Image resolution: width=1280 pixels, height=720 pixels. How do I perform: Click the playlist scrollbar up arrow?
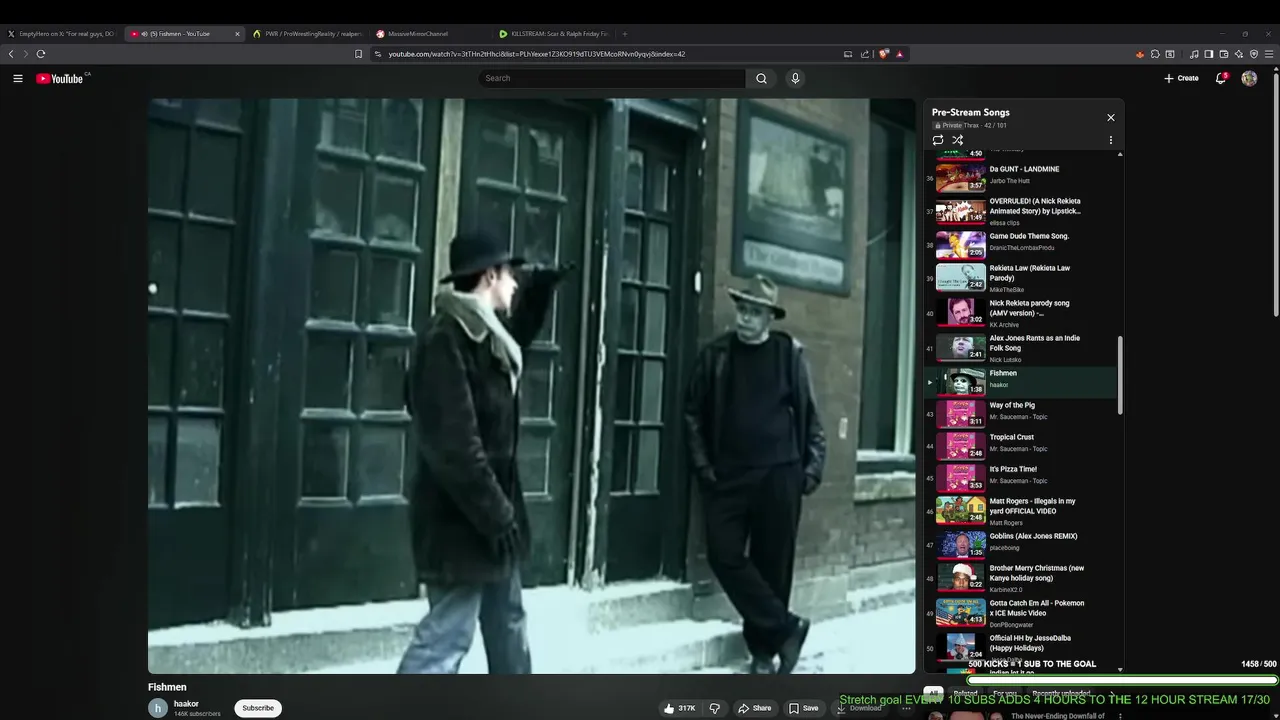(x=1120, y=154)
